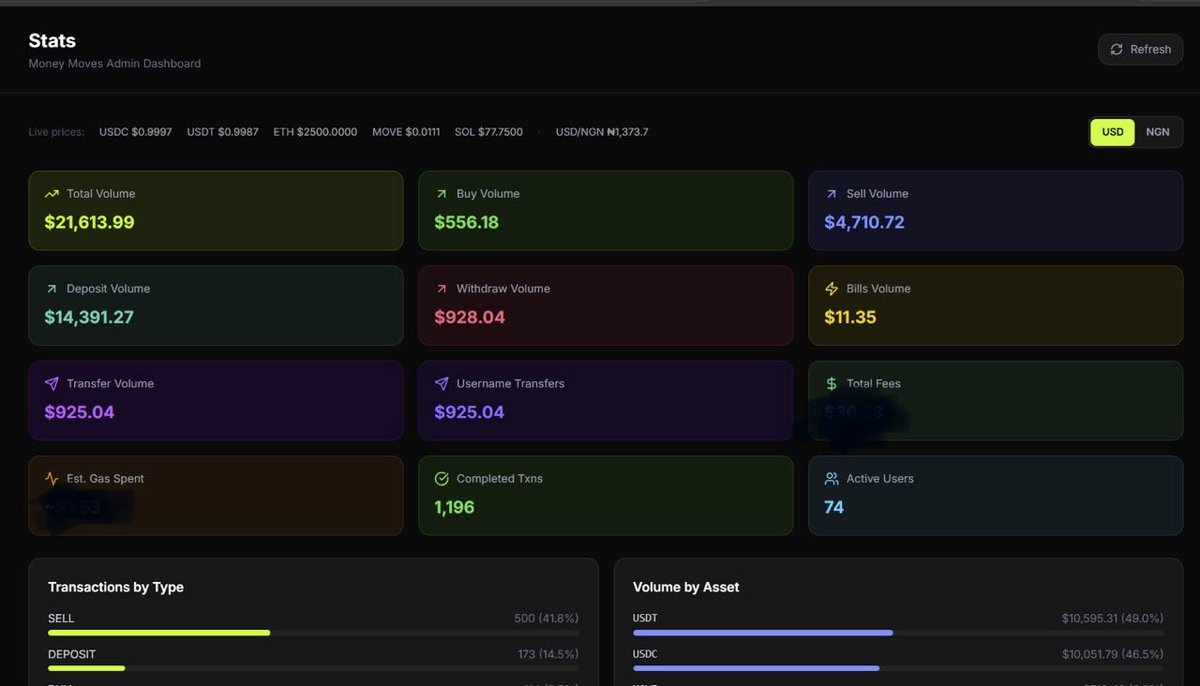The width and height of the screenshot is (1200, 686).
Task: Click the $10,051.79 (46.5%) USDC amount
Action: [1113, 654]
